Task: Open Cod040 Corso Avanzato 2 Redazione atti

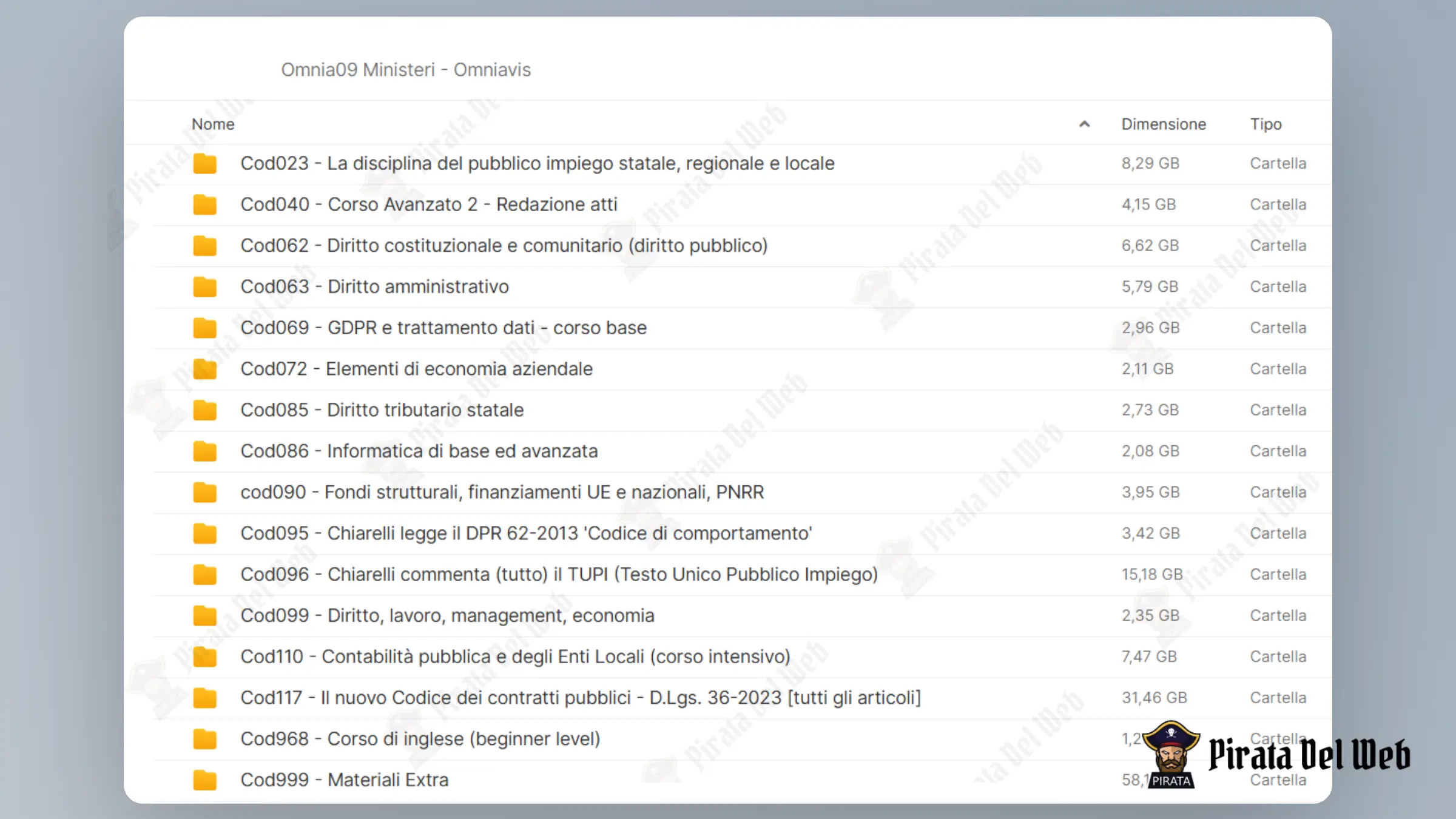Action: [429, 204]
